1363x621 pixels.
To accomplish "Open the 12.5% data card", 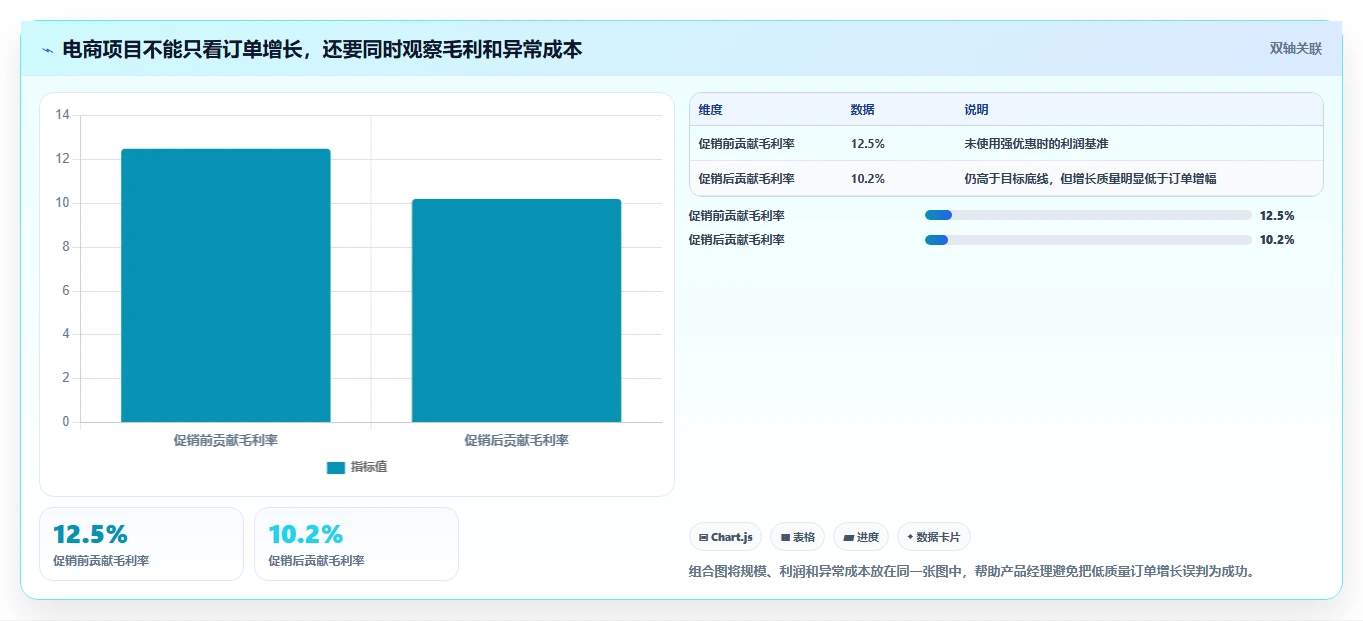I will [141, 544].
